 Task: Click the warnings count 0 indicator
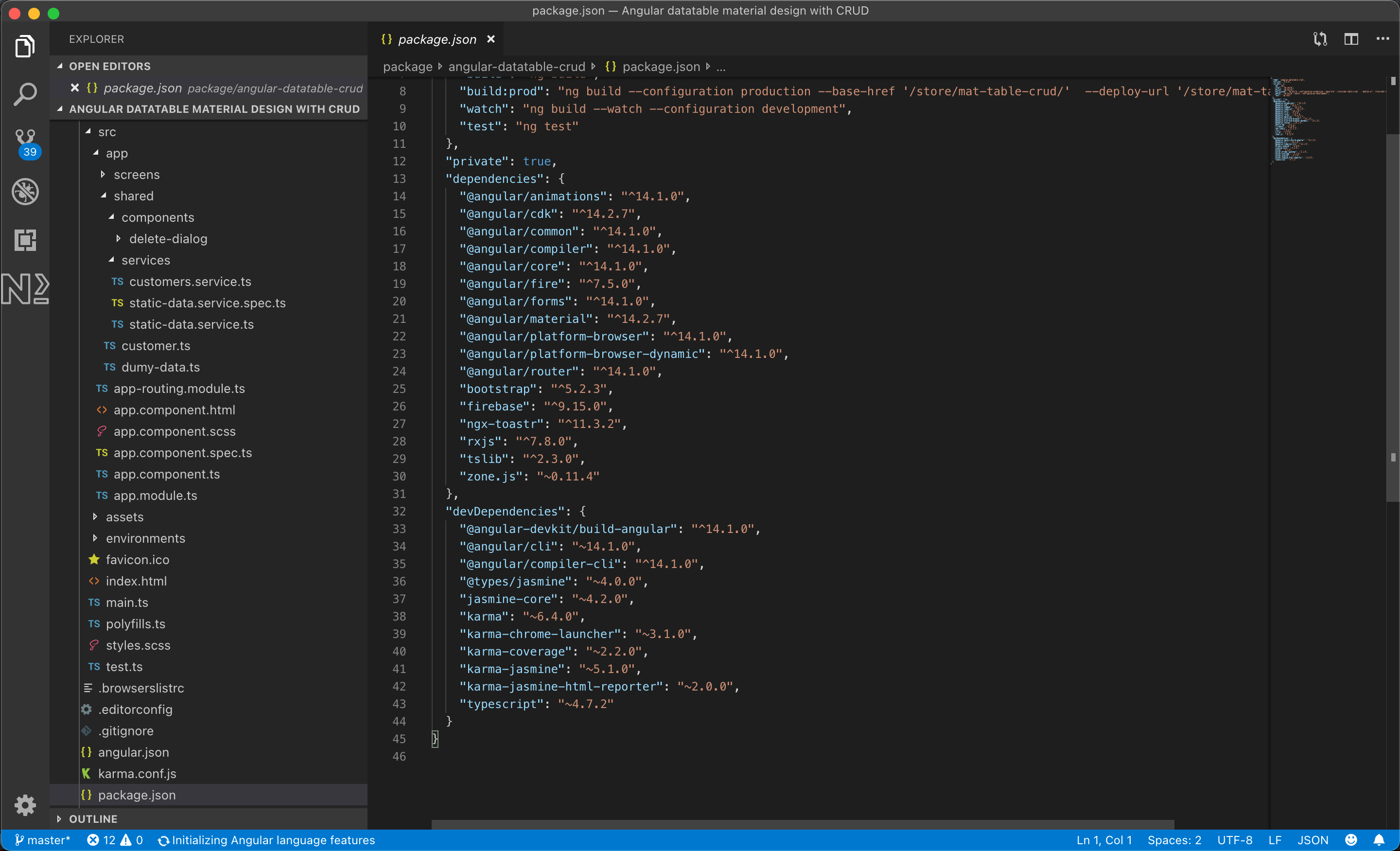coord(132,840)
